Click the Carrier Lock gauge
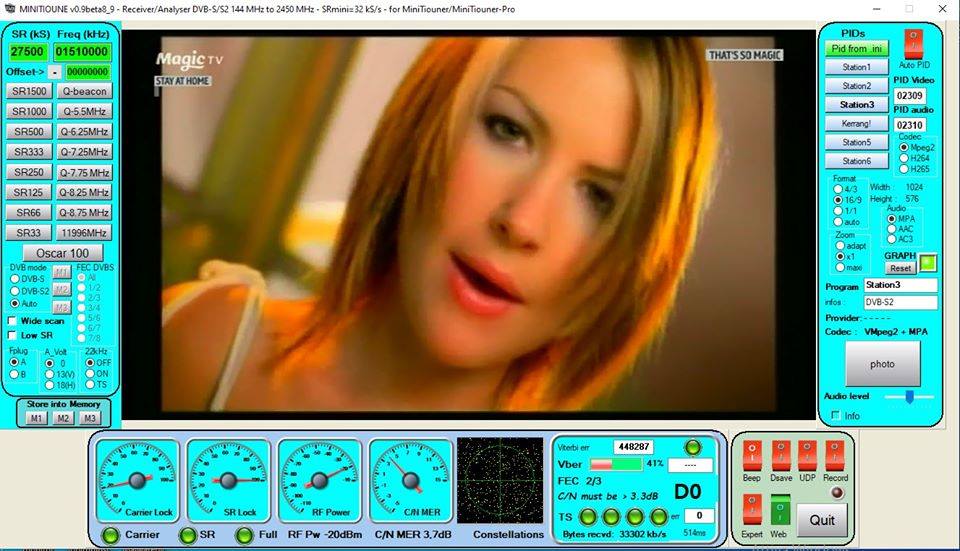 (137, 480)
